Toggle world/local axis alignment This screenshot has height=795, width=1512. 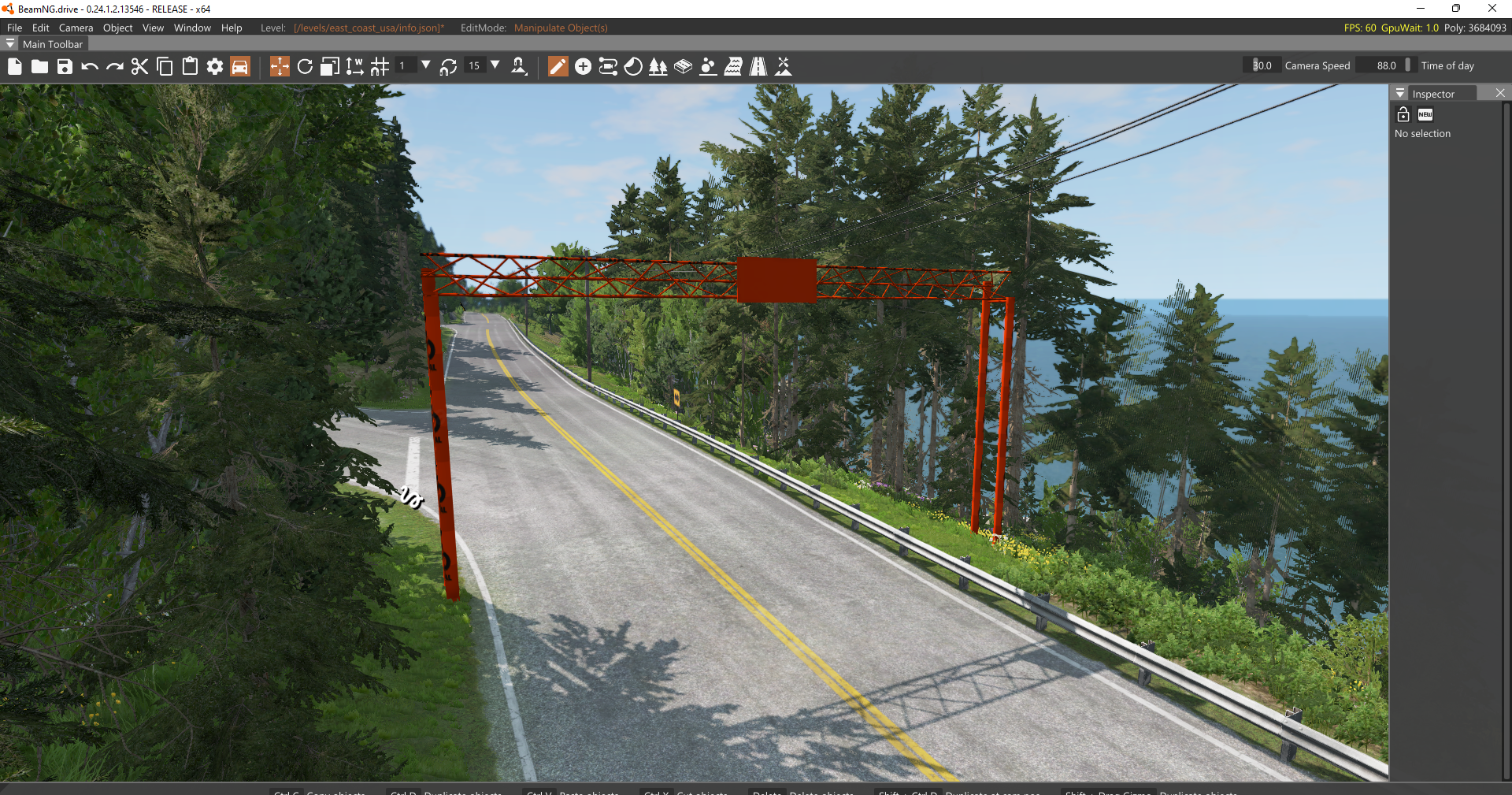pos(355,67)
